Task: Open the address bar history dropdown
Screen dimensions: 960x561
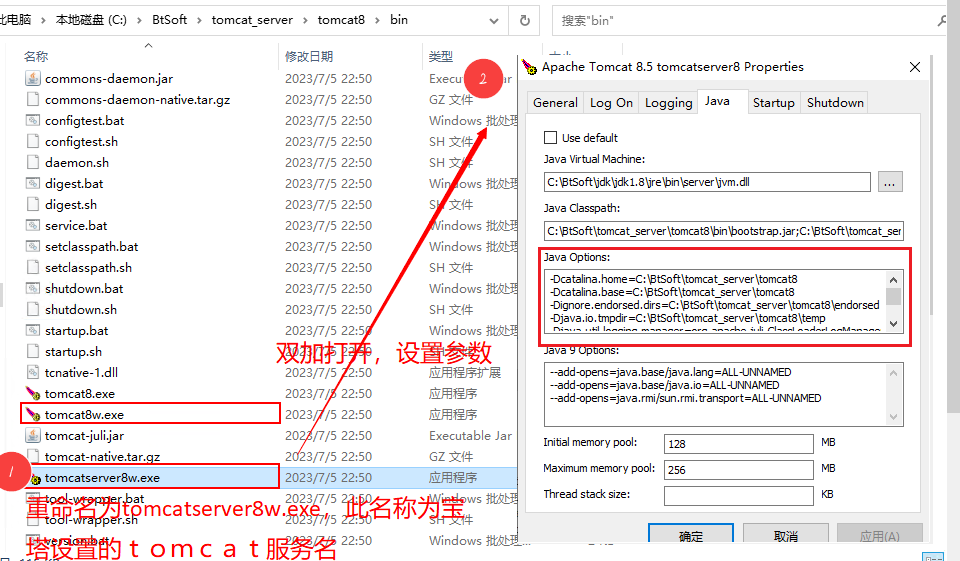Action: point(493,21)
